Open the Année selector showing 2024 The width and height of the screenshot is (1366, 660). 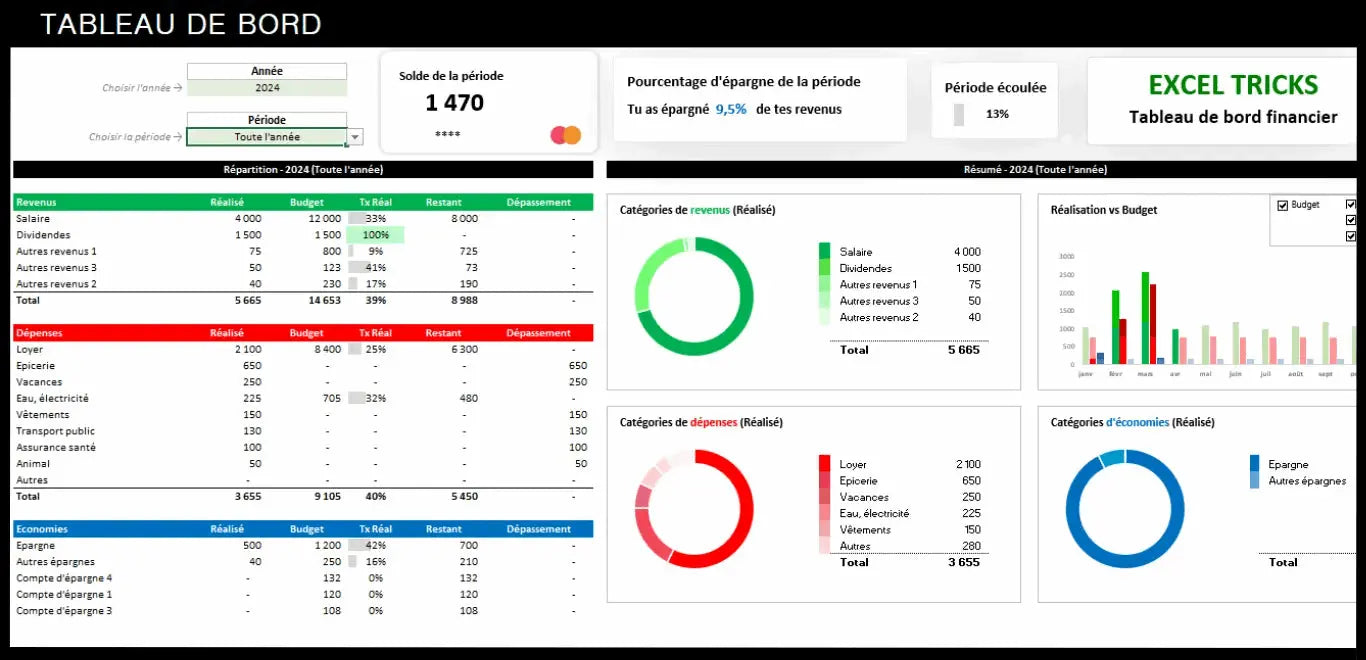pos(266,88)
